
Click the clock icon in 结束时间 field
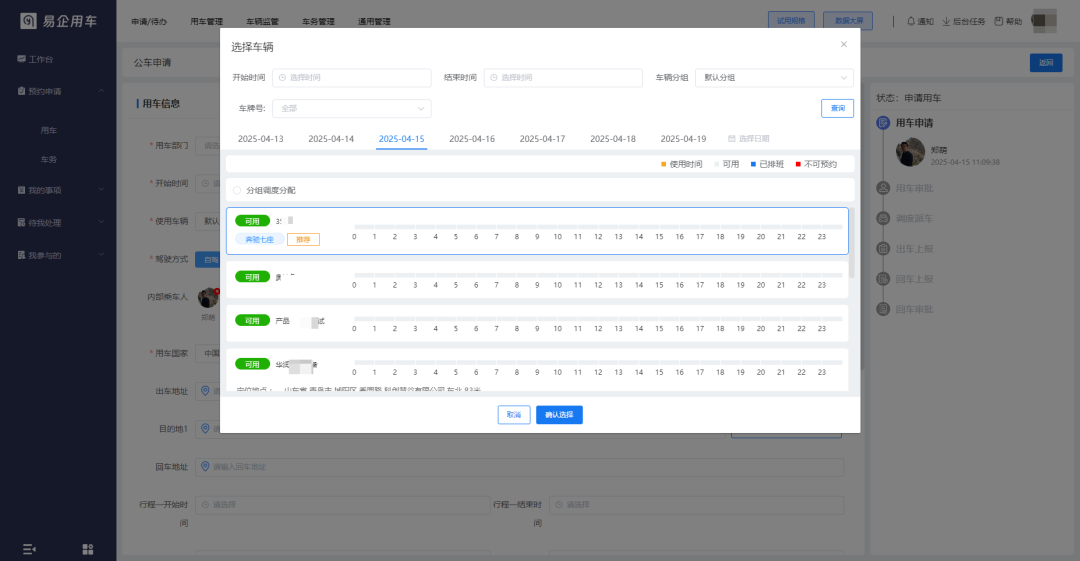point(493,78)
